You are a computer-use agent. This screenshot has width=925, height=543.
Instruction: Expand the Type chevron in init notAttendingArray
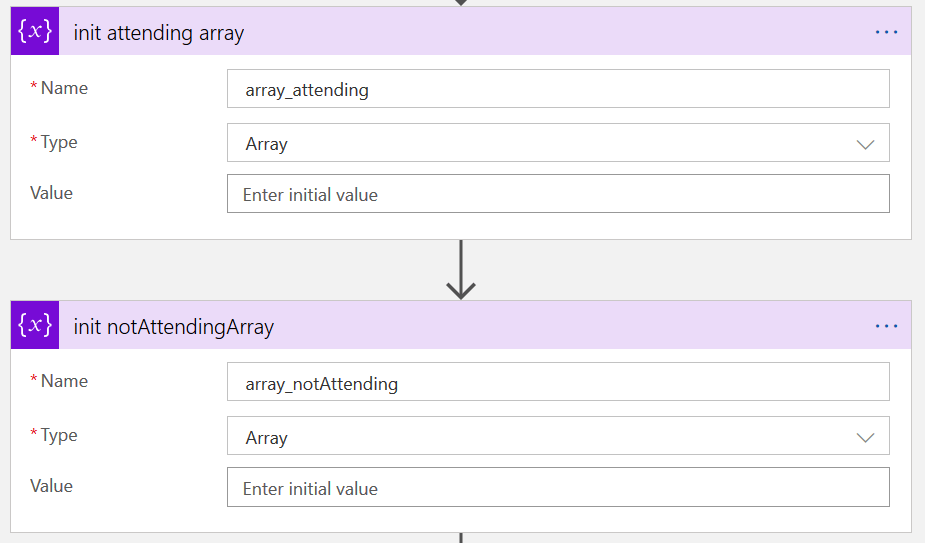(866, 438)
